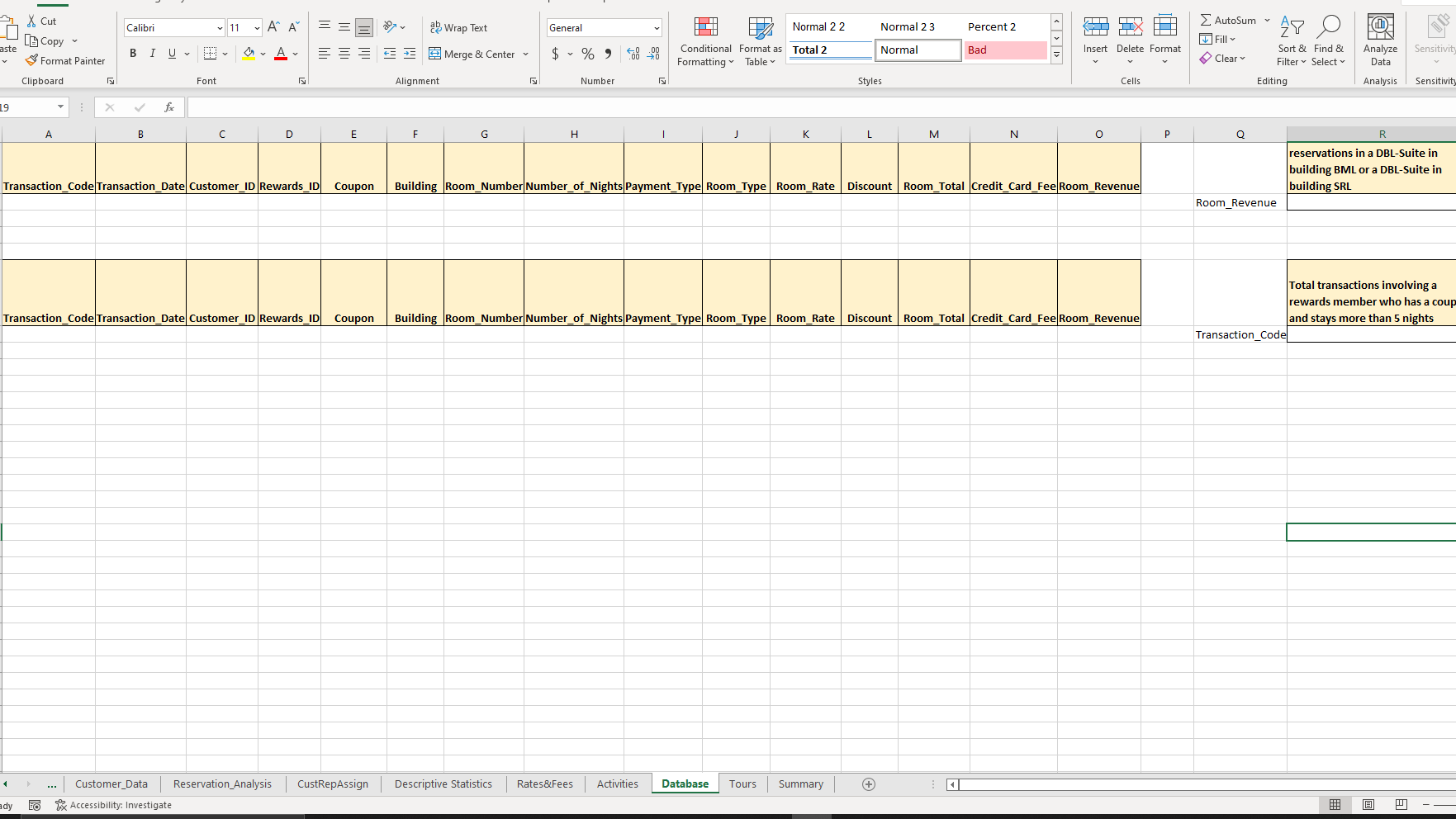Viewport: 1456px width, 819px height.
Task: Open the General number format dropdown
Action: (657, 28)
